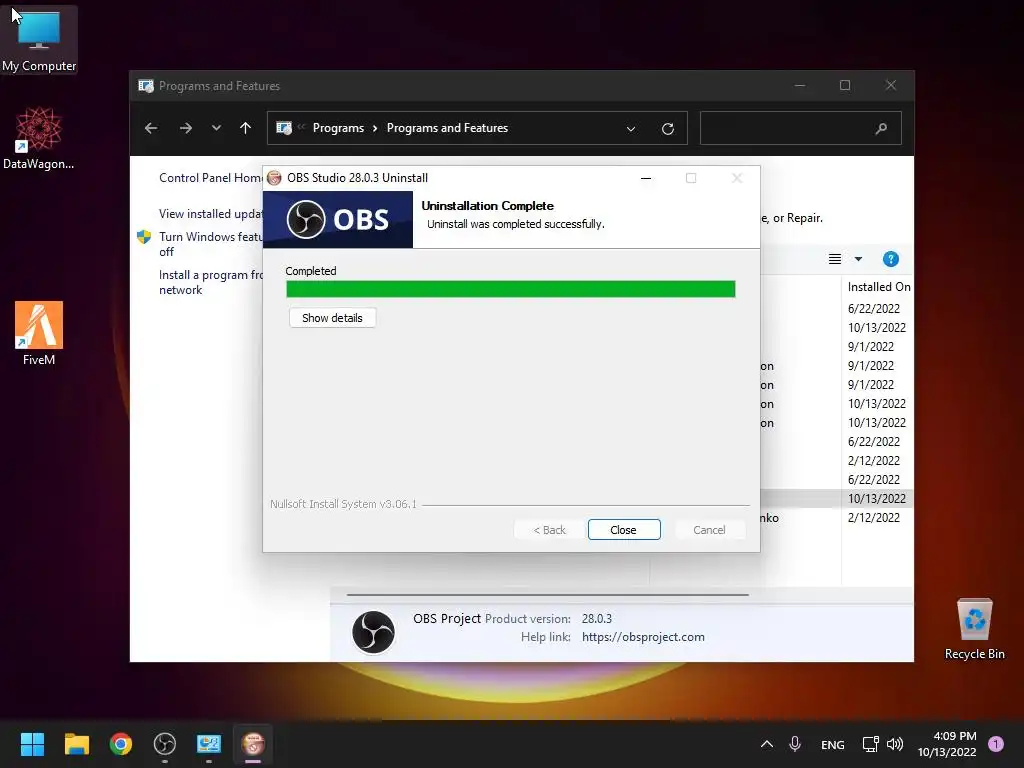Switch to OBS Studio taskbar icon
The height and width of the screenshot is (768, 1024).
[x=165, y=744]
